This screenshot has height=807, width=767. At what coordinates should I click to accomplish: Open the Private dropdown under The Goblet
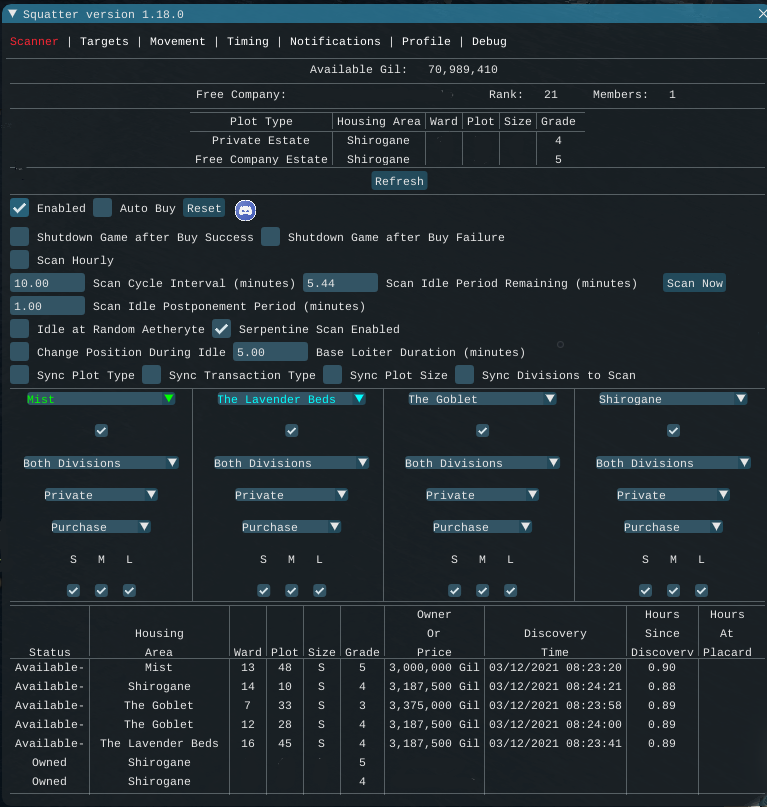pos(482,495)
